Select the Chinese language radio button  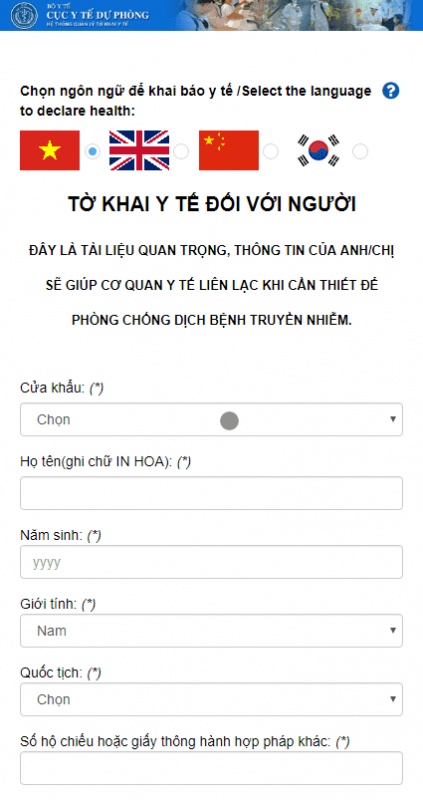coord(270,152)
